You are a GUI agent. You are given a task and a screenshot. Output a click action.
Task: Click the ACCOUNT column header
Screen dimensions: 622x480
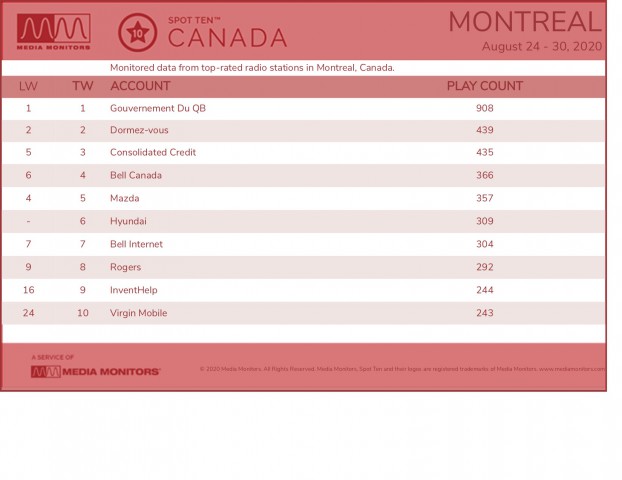click(x=140, y=86)
